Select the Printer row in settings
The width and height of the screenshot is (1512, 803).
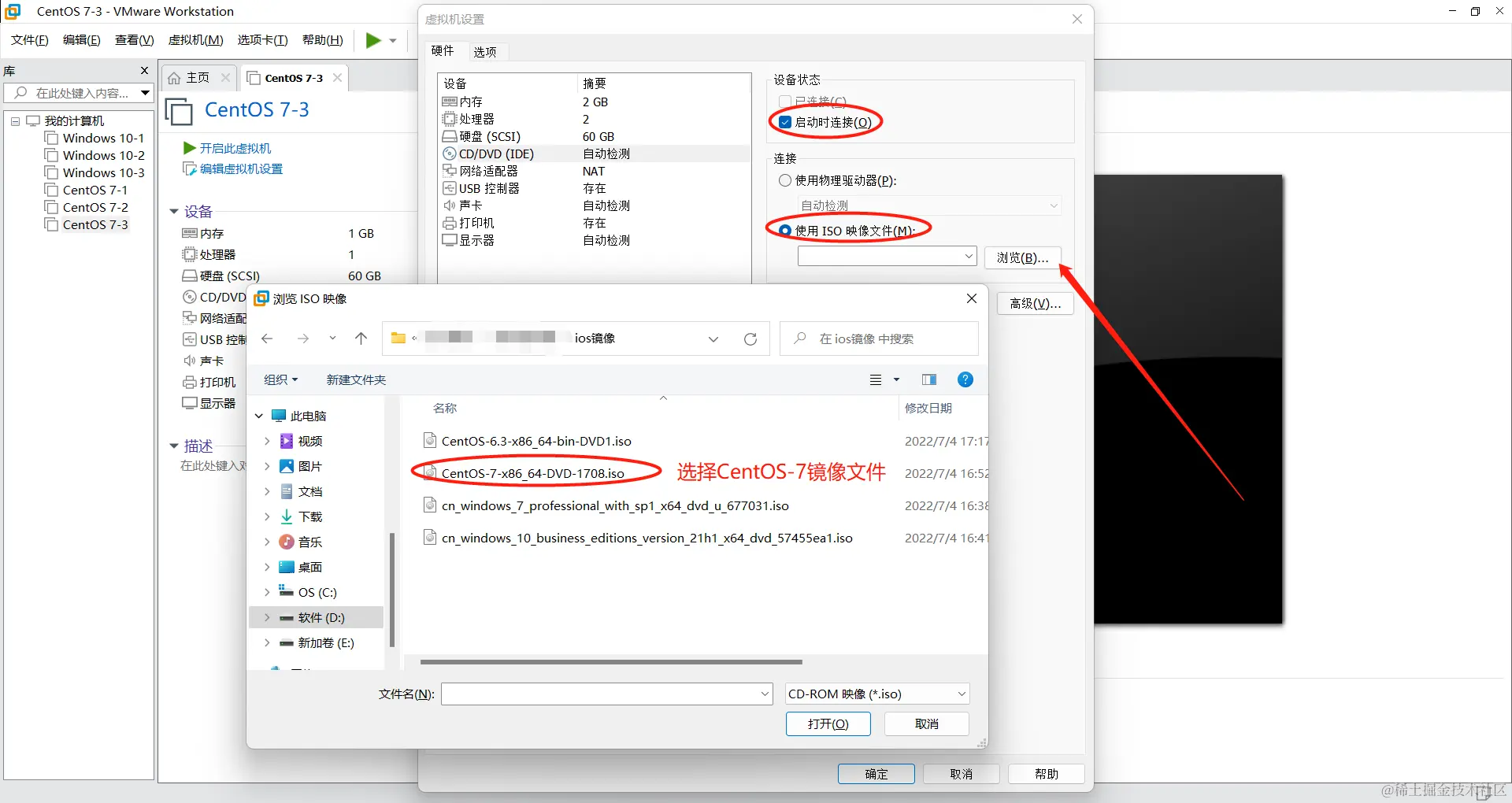pos(595,223)
